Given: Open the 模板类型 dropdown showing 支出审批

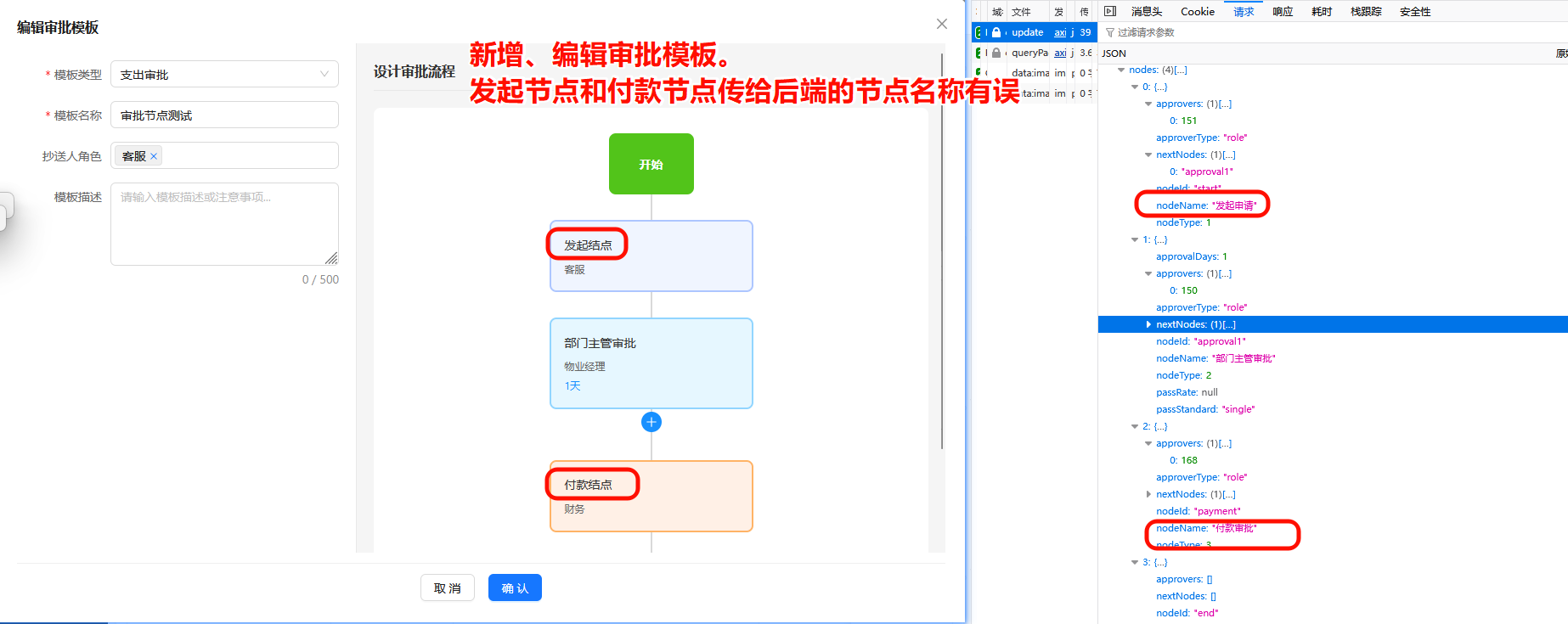Looking at the screenshot, I should [x=224, y=74].
